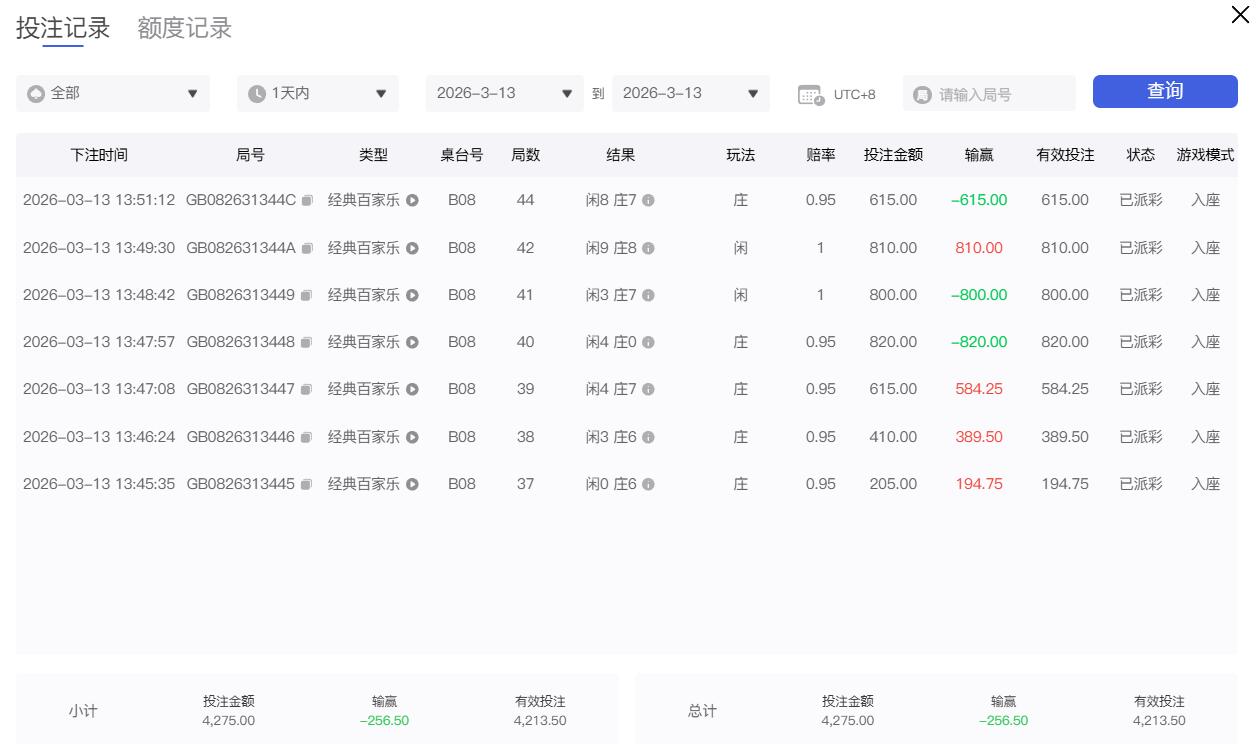Play video replay for round 37

(412, 485)
